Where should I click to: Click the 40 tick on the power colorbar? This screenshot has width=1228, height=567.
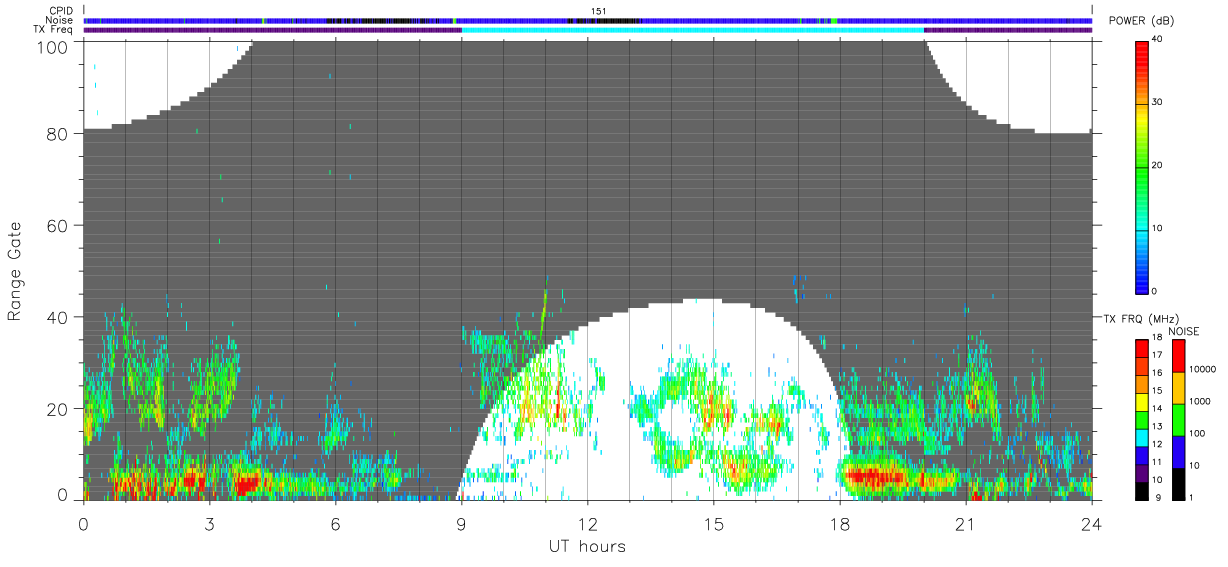[1158, 39]
